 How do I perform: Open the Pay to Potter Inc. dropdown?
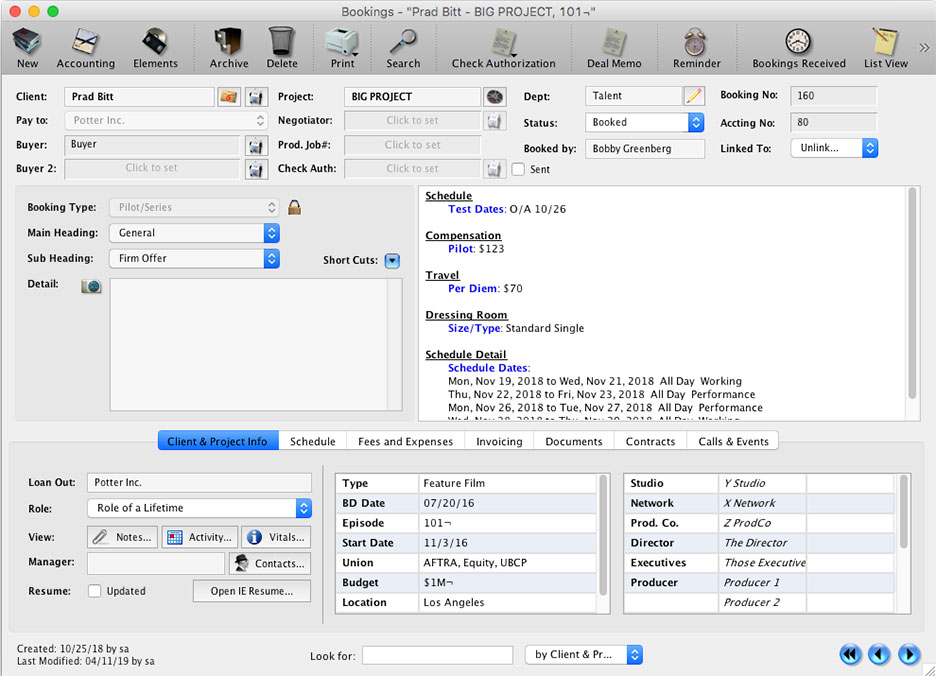(166, 121)
